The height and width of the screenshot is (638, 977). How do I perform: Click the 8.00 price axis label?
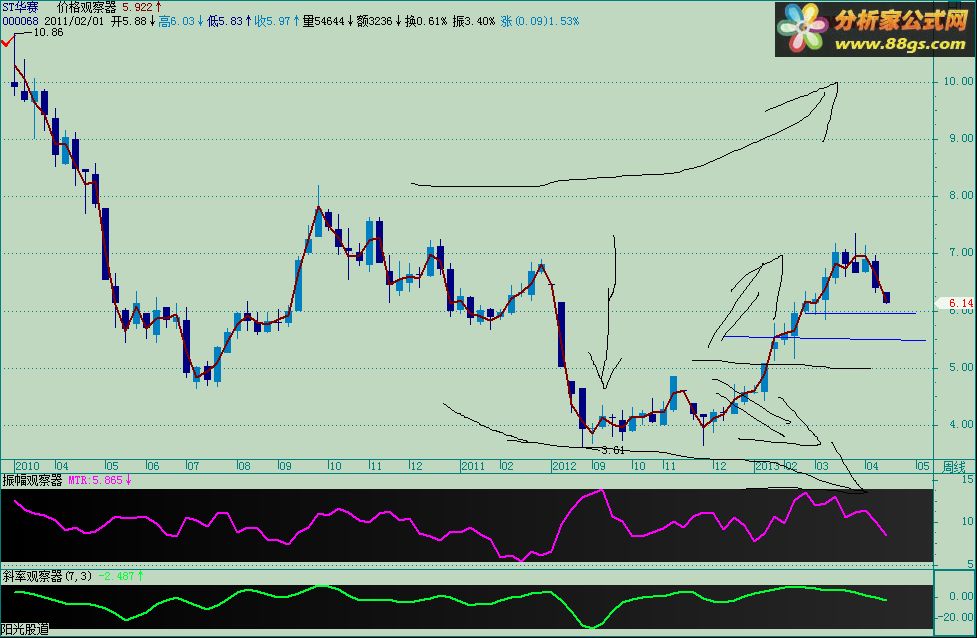(x=961, y=196)
